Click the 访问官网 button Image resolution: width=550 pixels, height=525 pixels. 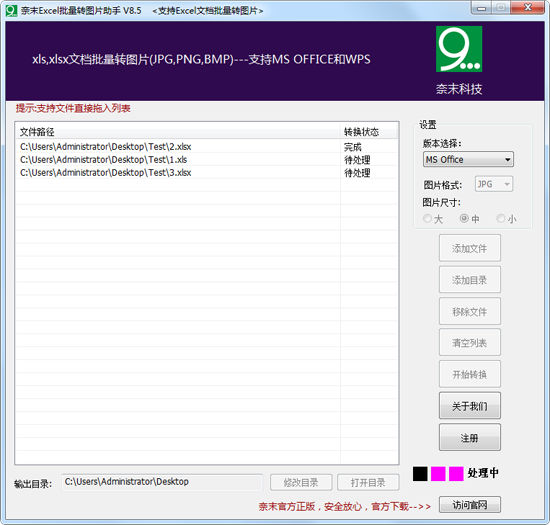(x=470, y=505)
